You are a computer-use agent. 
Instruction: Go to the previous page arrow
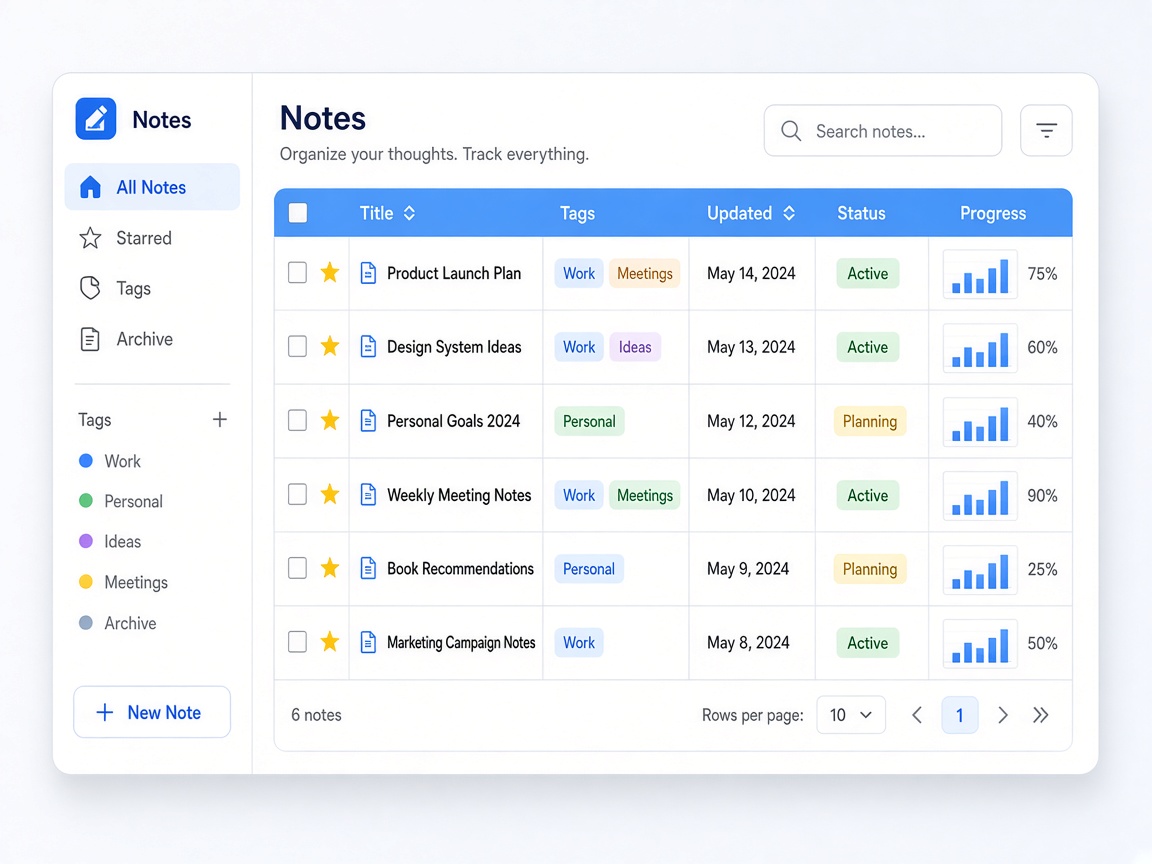click(x=917, y=715)
